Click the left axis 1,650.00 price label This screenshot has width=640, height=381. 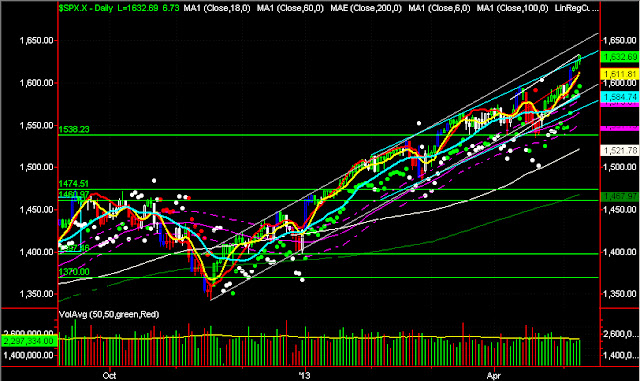(x=36, y=40)
